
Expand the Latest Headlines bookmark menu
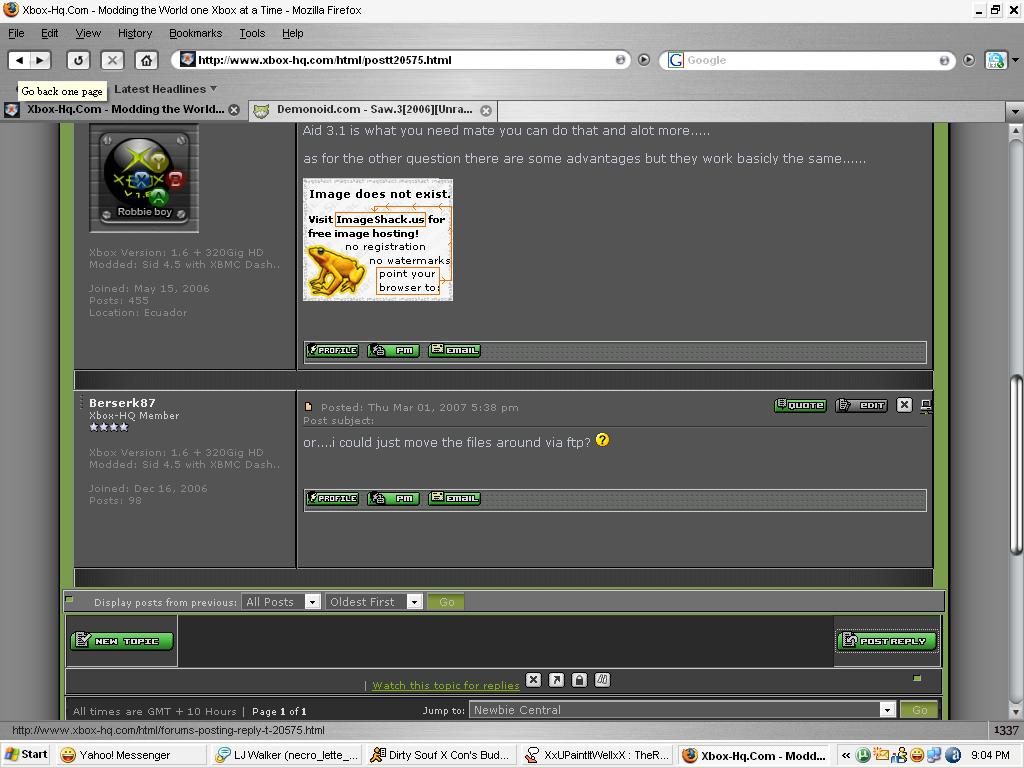click(x=165, y=89)
